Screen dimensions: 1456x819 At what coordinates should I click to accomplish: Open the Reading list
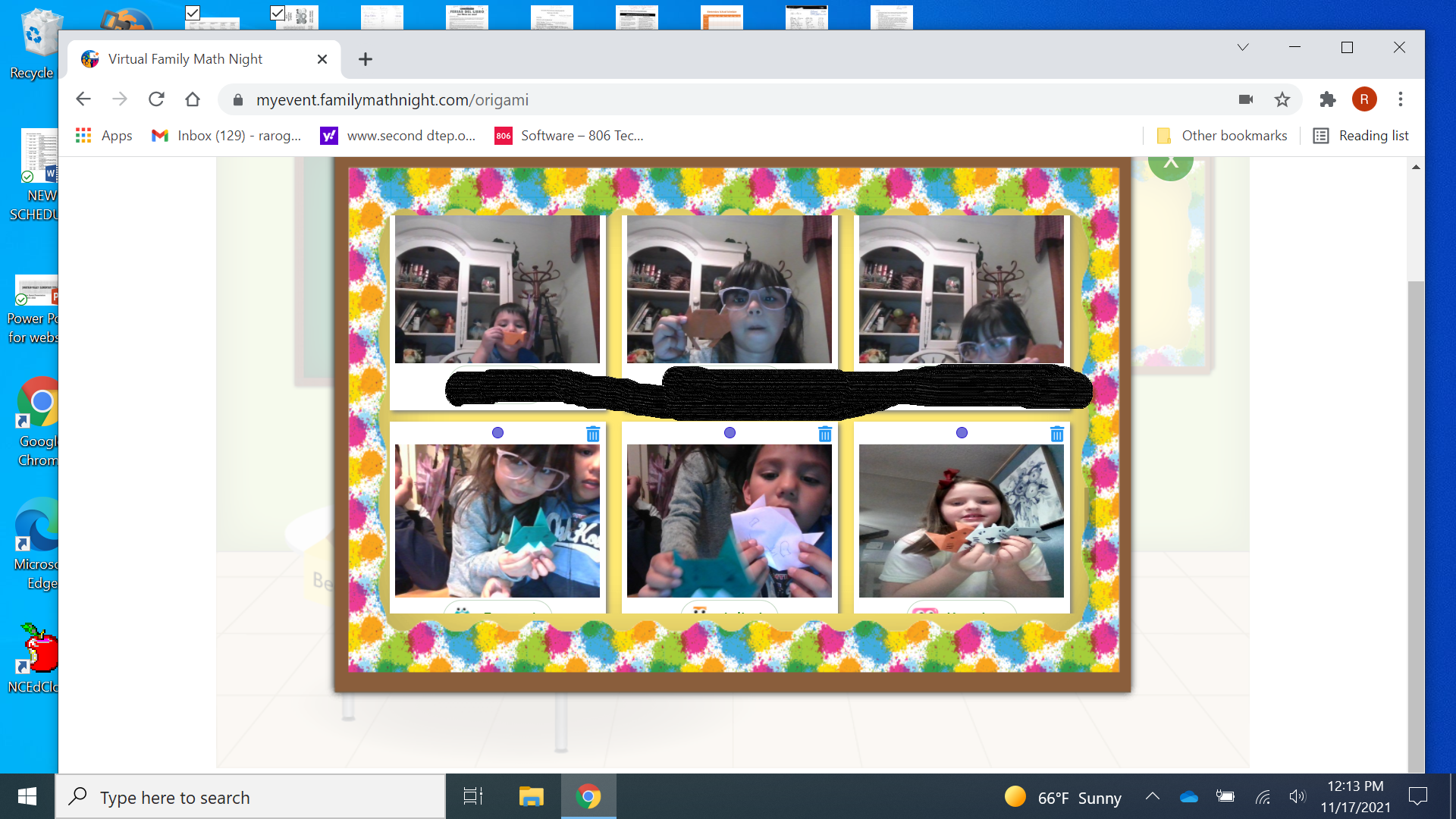[x=1361, y=136]
